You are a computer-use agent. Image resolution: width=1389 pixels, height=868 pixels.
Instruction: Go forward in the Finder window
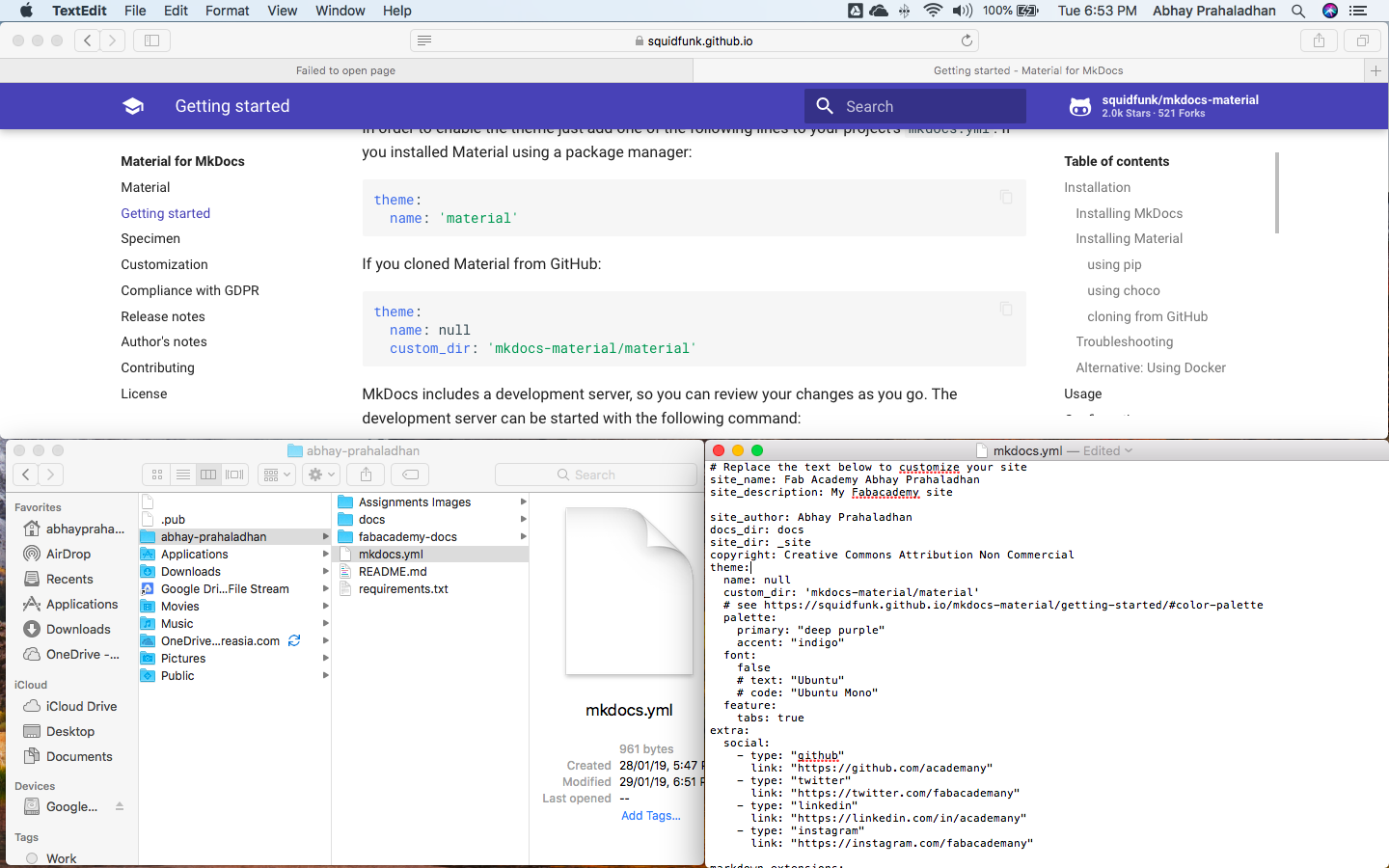[51, 475]
